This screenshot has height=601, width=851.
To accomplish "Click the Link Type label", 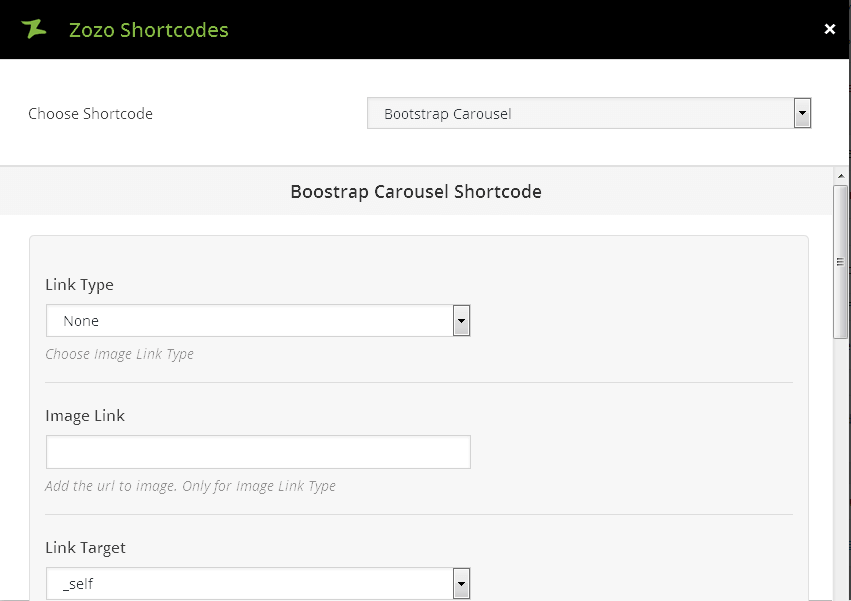I will pyautogui.click(x=80, y=285).
